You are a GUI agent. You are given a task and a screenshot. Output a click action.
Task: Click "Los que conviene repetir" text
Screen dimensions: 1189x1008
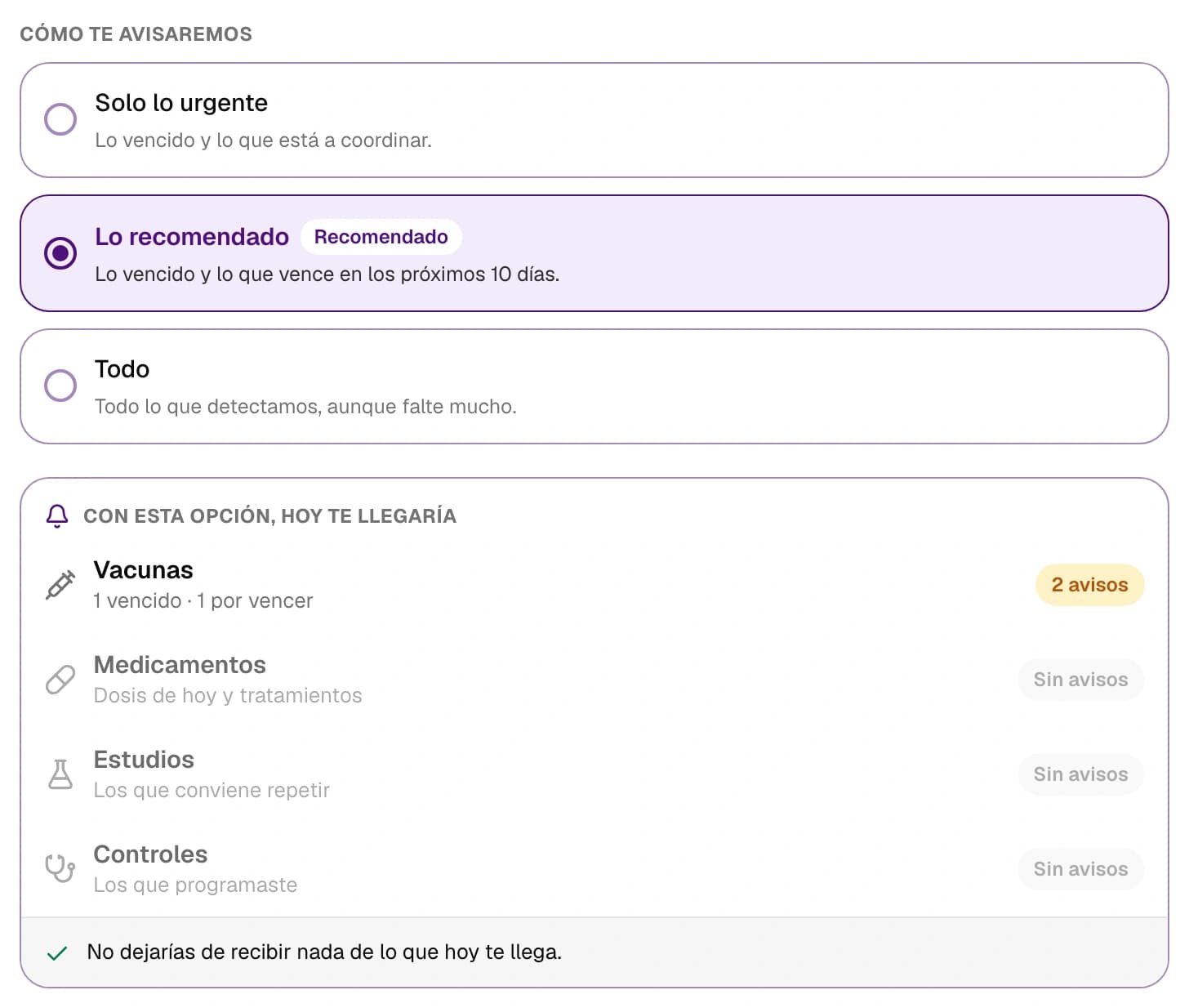tap(212, 791)
